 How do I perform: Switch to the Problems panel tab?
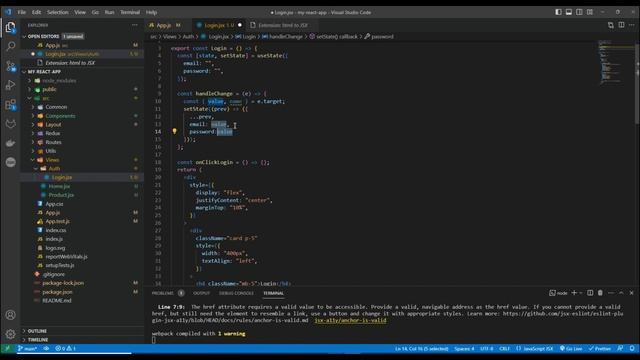point(162,293)
